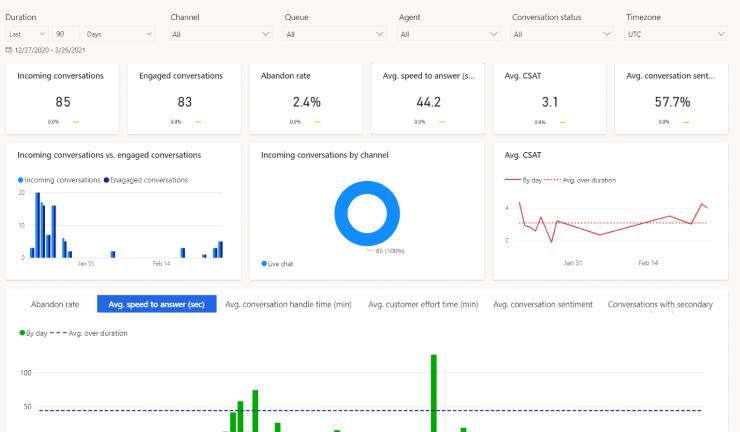Click the Live chat legend marker

tap(264, 263)
